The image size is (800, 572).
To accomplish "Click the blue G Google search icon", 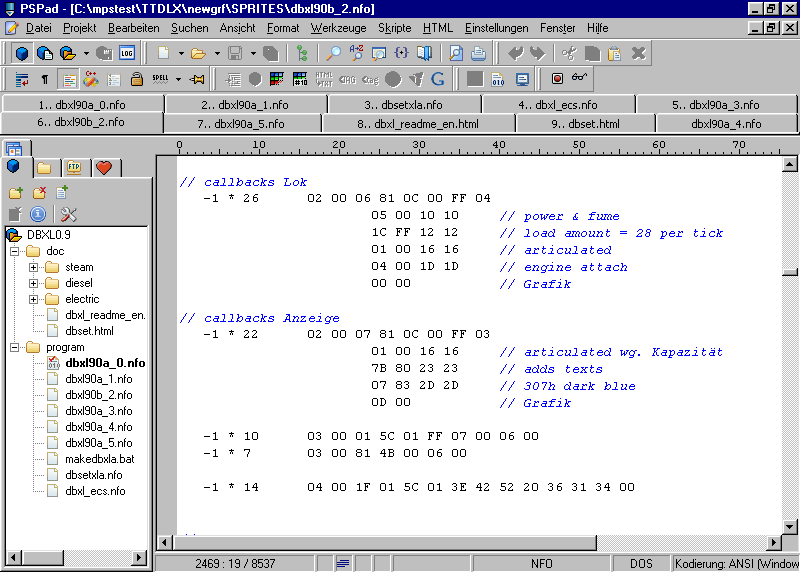I will click(x=438, y=79).
